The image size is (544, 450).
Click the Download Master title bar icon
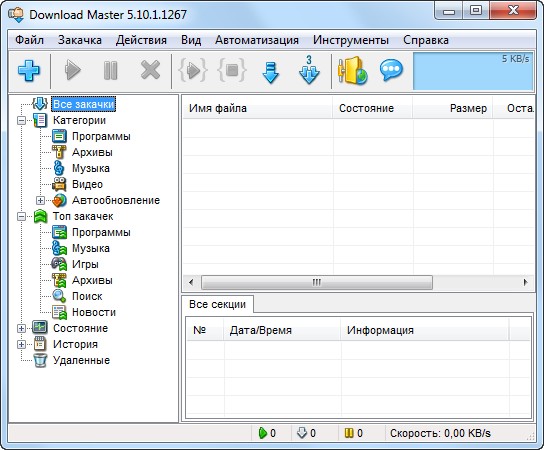pyautogui.click(x=16, y=15)
